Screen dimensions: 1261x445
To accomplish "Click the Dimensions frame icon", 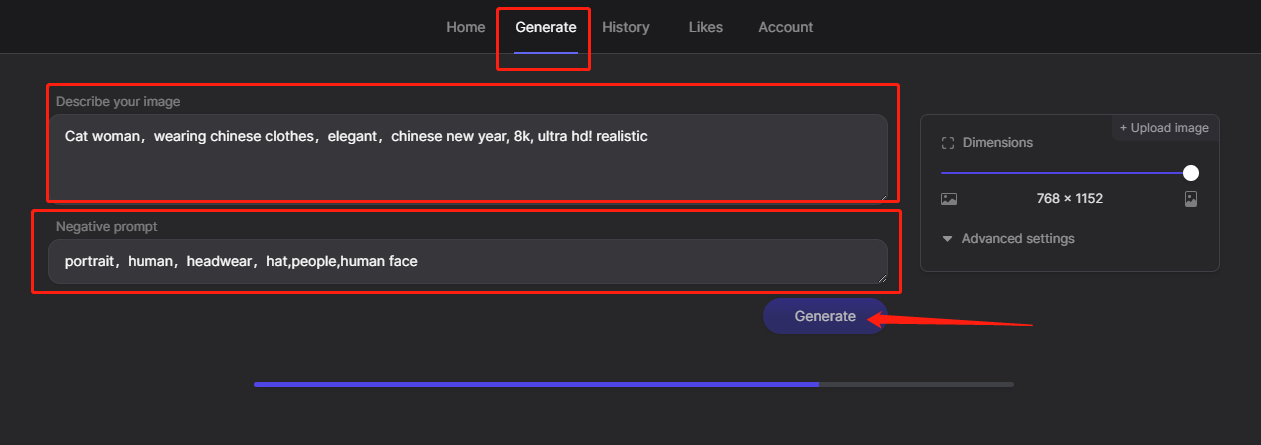I will tap(948, 143).
